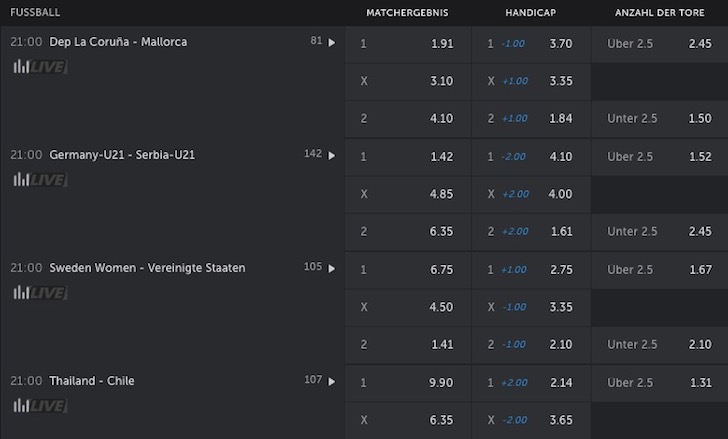Select handicap 1 +1.00 at 2.75

click(x=531, y=270)
